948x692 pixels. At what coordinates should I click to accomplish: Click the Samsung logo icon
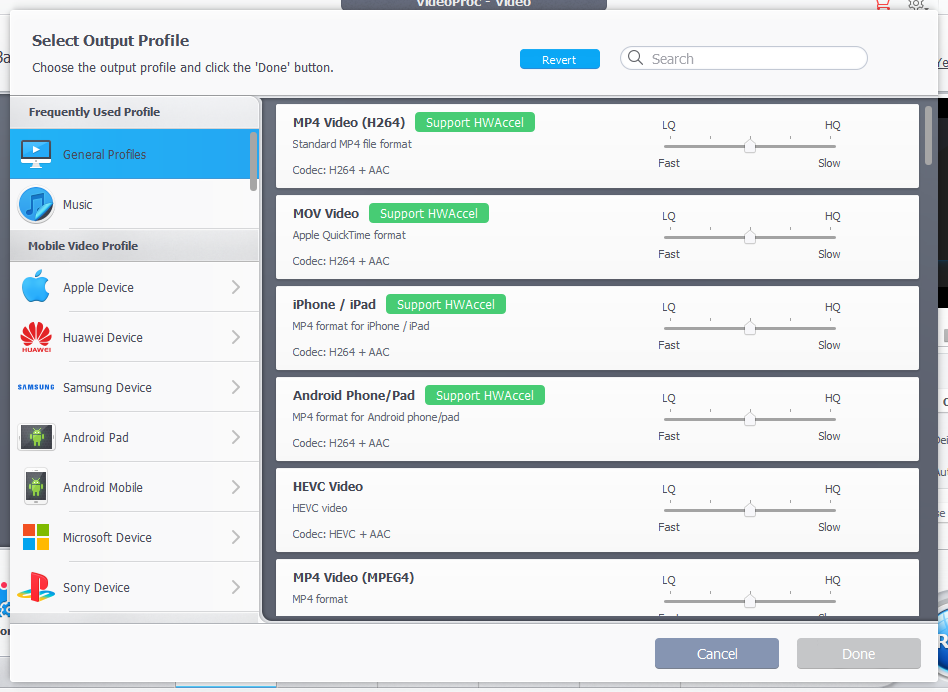36,387
